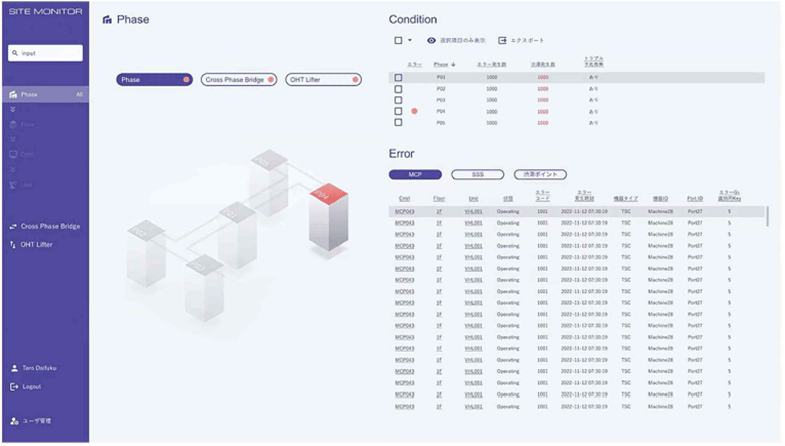This screenshot has width=785, height=446.
Task: Click the Phase icon in the sidebar
Action: (13, 95)
